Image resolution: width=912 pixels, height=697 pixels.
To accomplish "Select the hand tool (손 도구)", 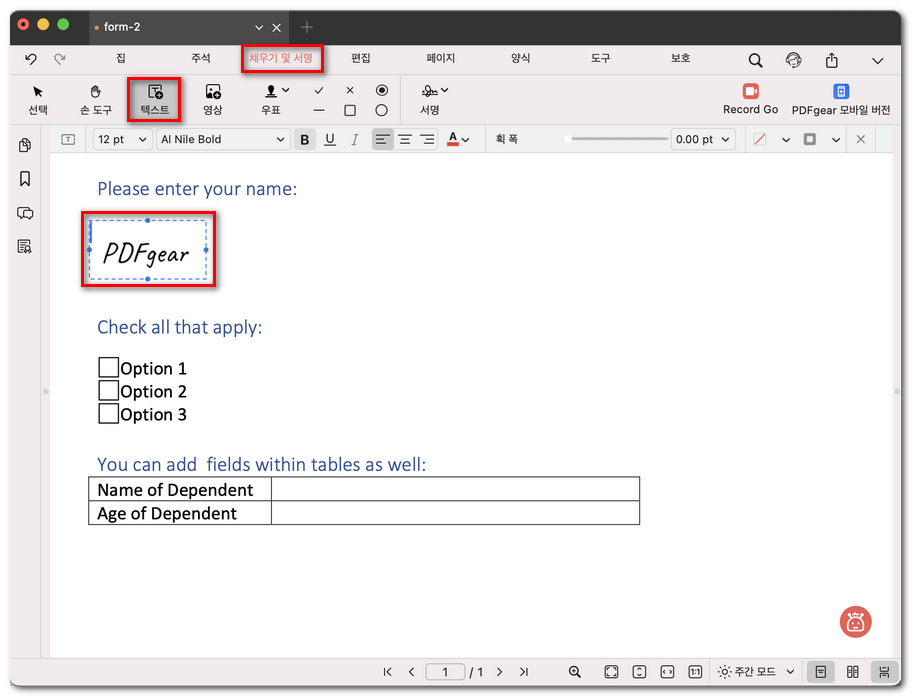I will [96, 99].
